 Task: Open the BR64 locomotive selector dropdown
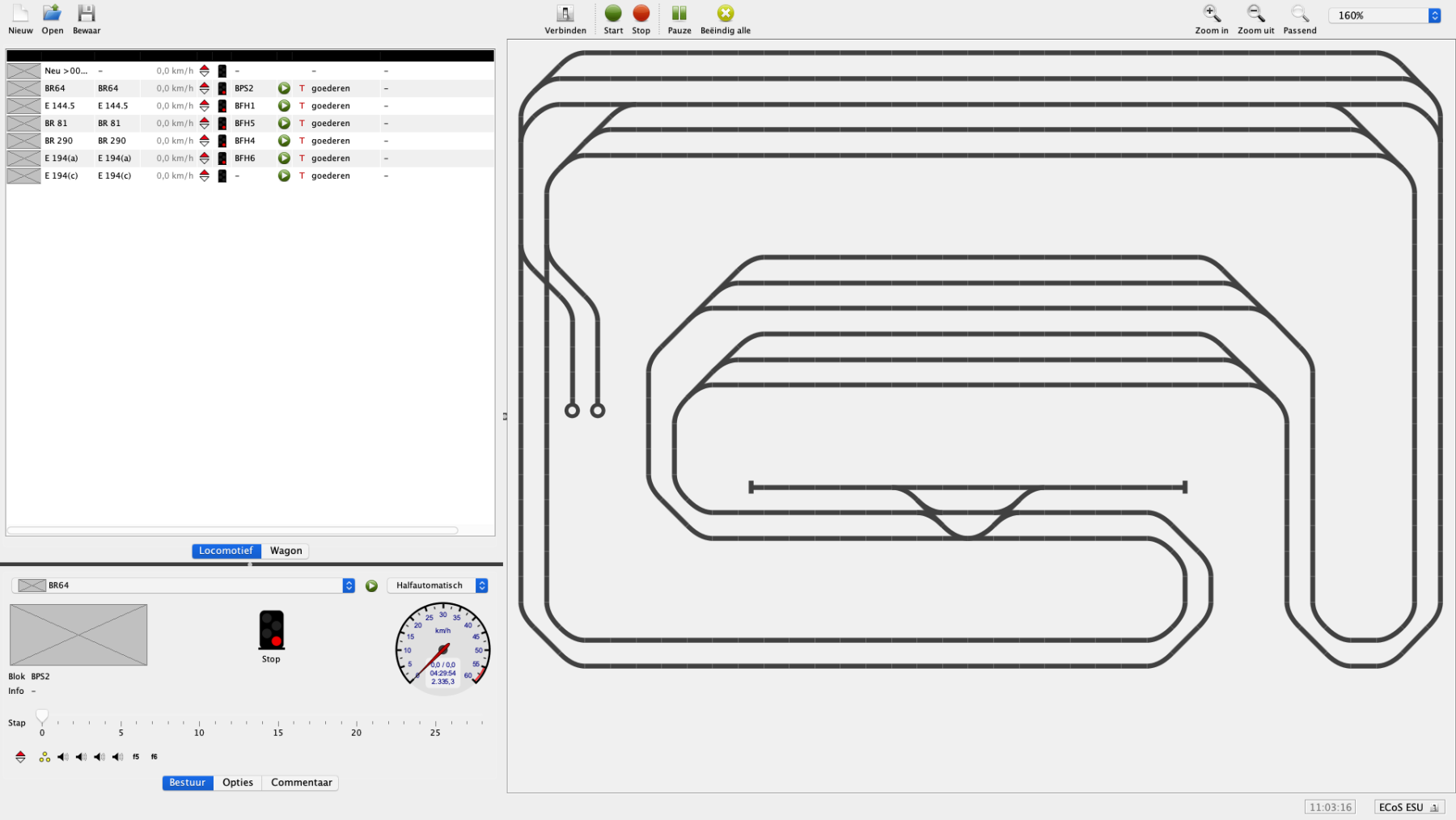coord(349,585)
